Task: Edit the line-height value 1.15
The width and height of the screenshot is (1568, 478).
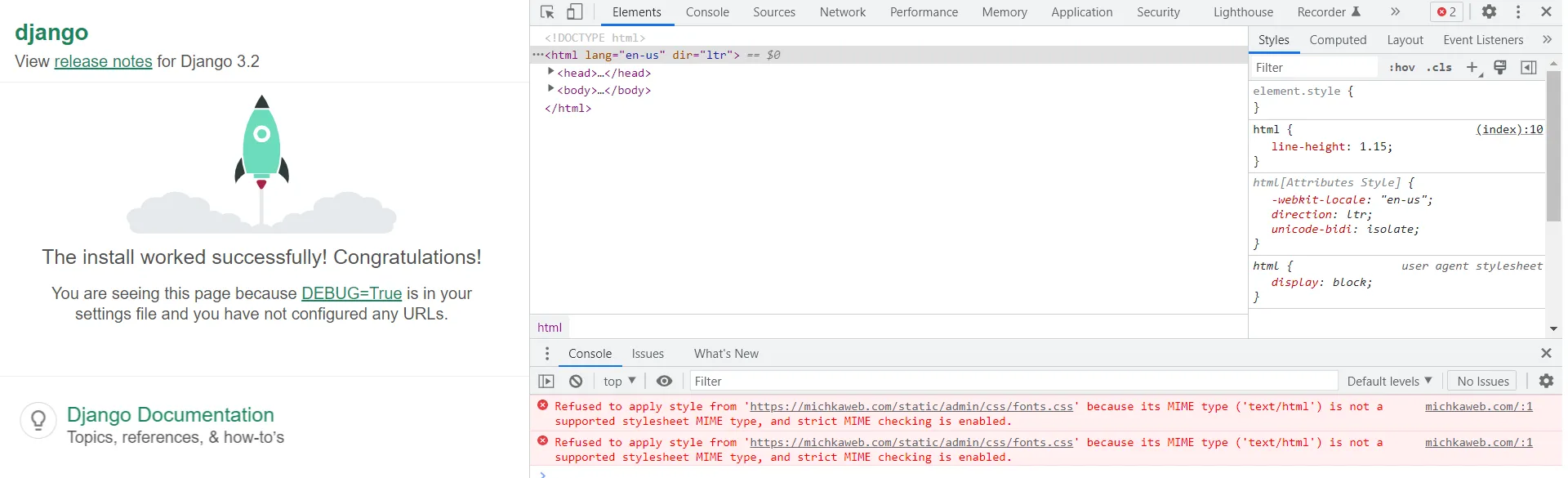Action: 1373,146
